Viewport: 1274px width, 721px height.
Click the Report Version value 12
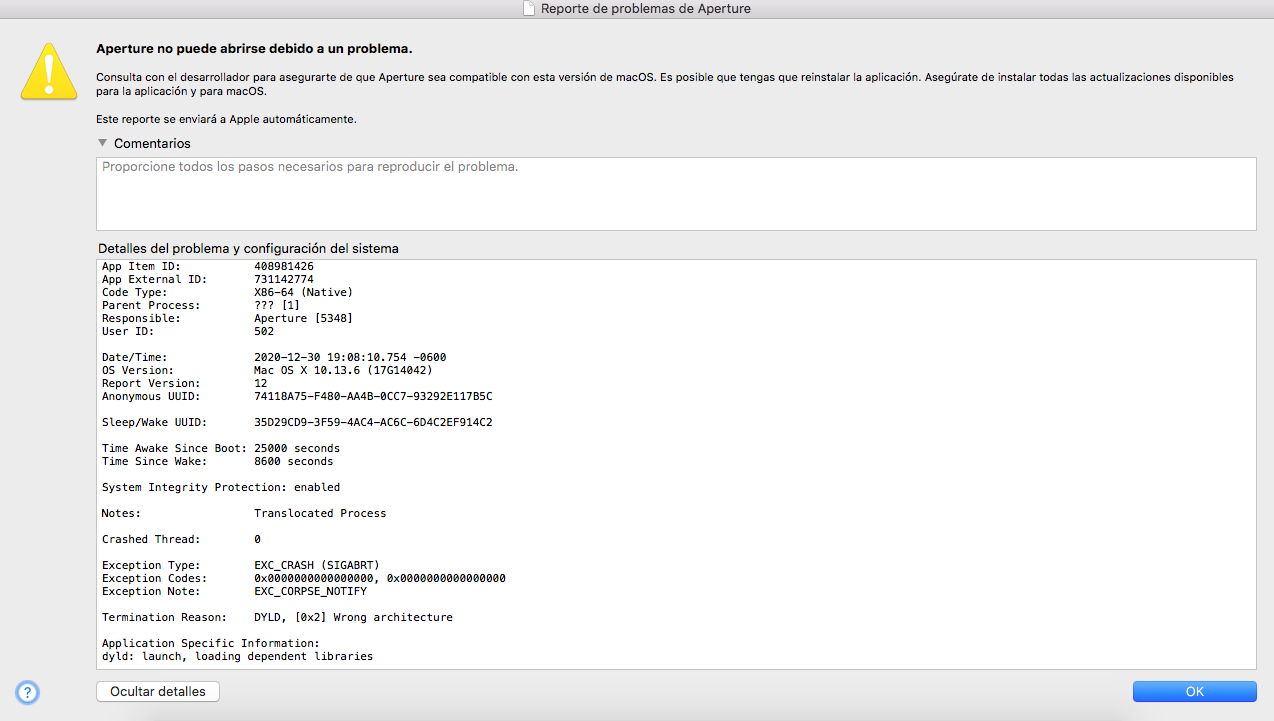261,384
